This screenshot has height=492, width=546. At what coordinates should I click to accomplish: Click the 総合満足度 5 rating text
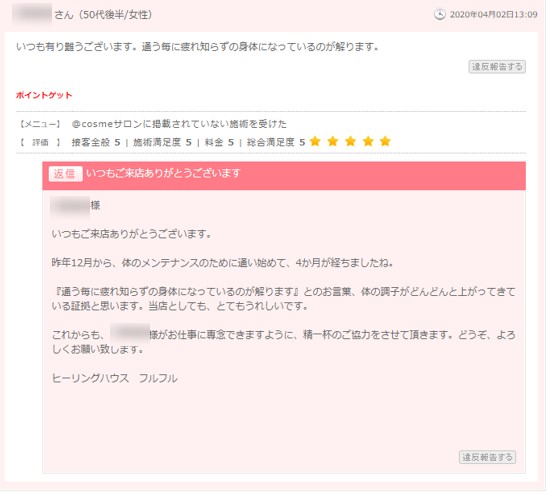[x=276, y=142]
